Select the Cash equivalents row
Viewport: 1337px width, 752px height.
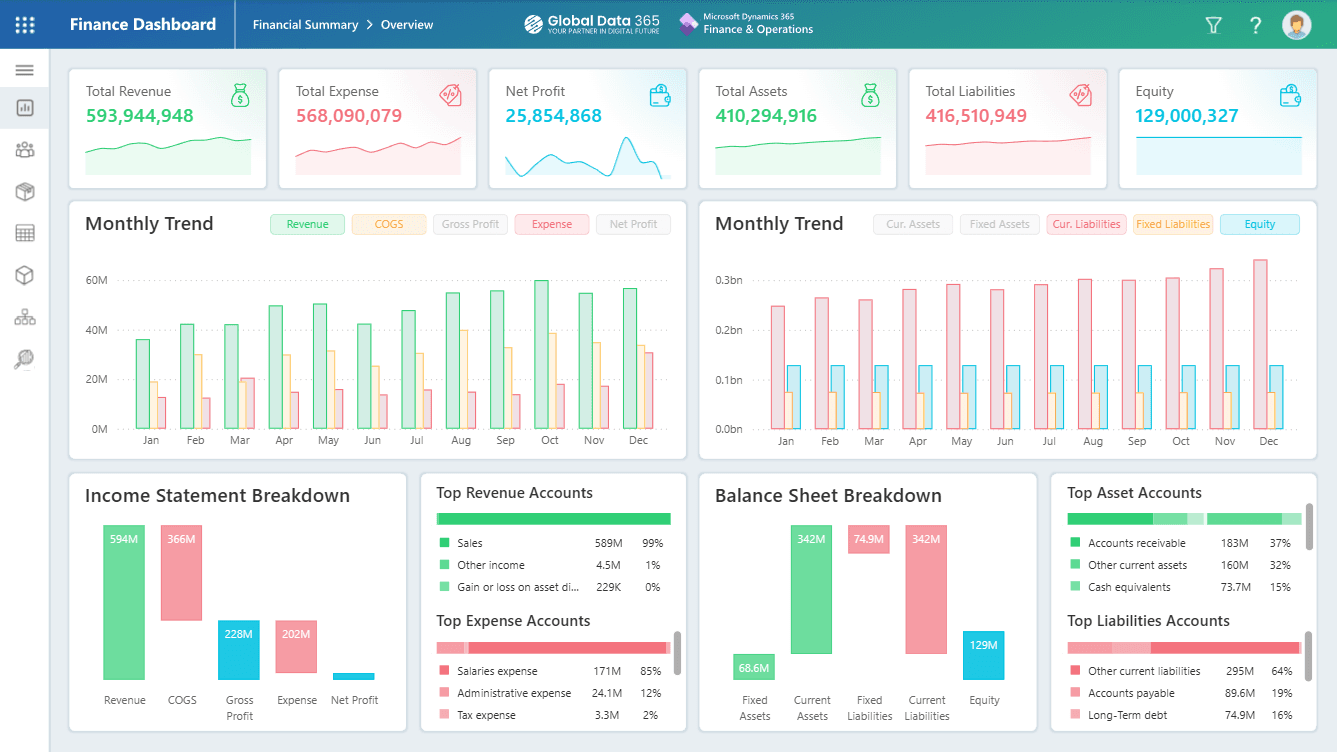tap(1184, 587)
